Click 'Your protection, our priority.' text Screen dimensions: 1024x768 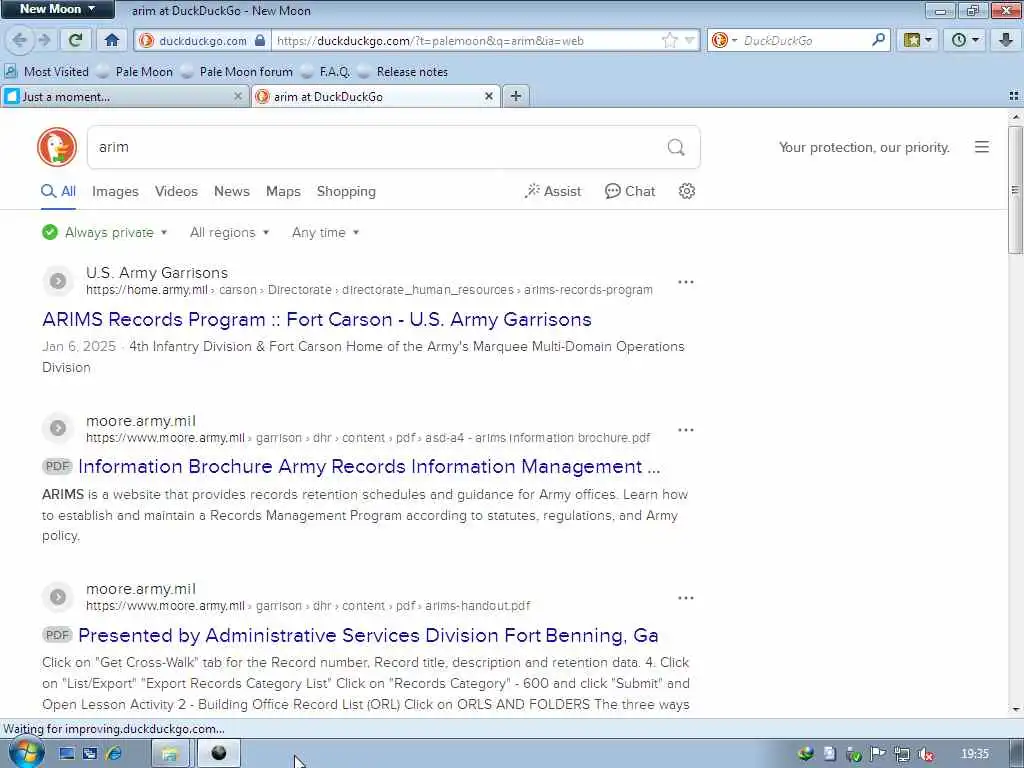pyautogui.click(x=864, y=148)
